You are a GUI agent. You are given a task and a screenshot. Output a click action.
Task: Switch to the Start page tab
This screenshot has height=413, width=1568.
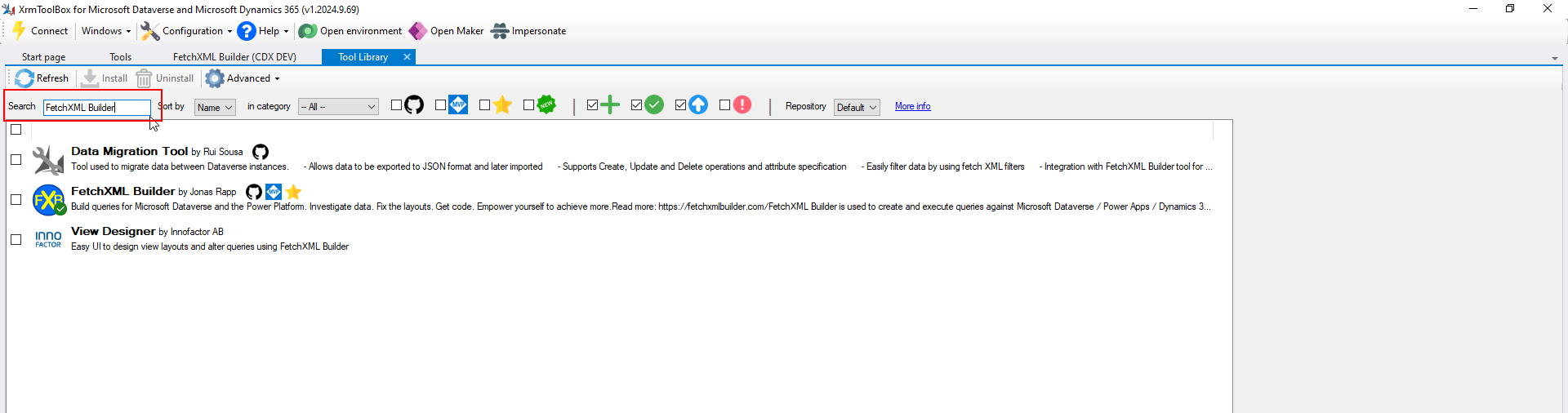click(43, 57)
